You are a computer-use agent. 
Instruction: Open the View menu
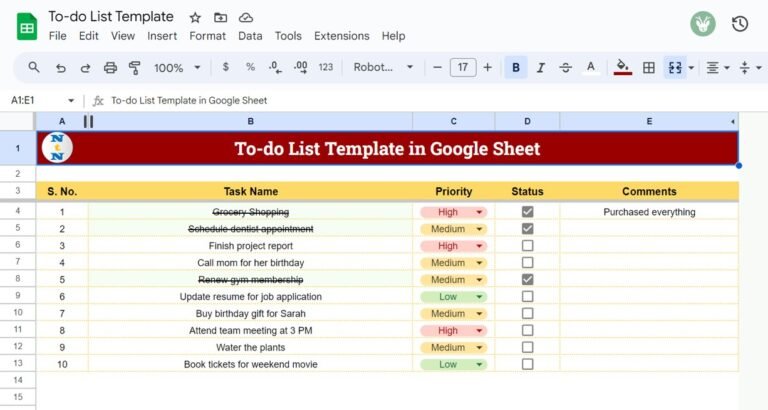122,36
